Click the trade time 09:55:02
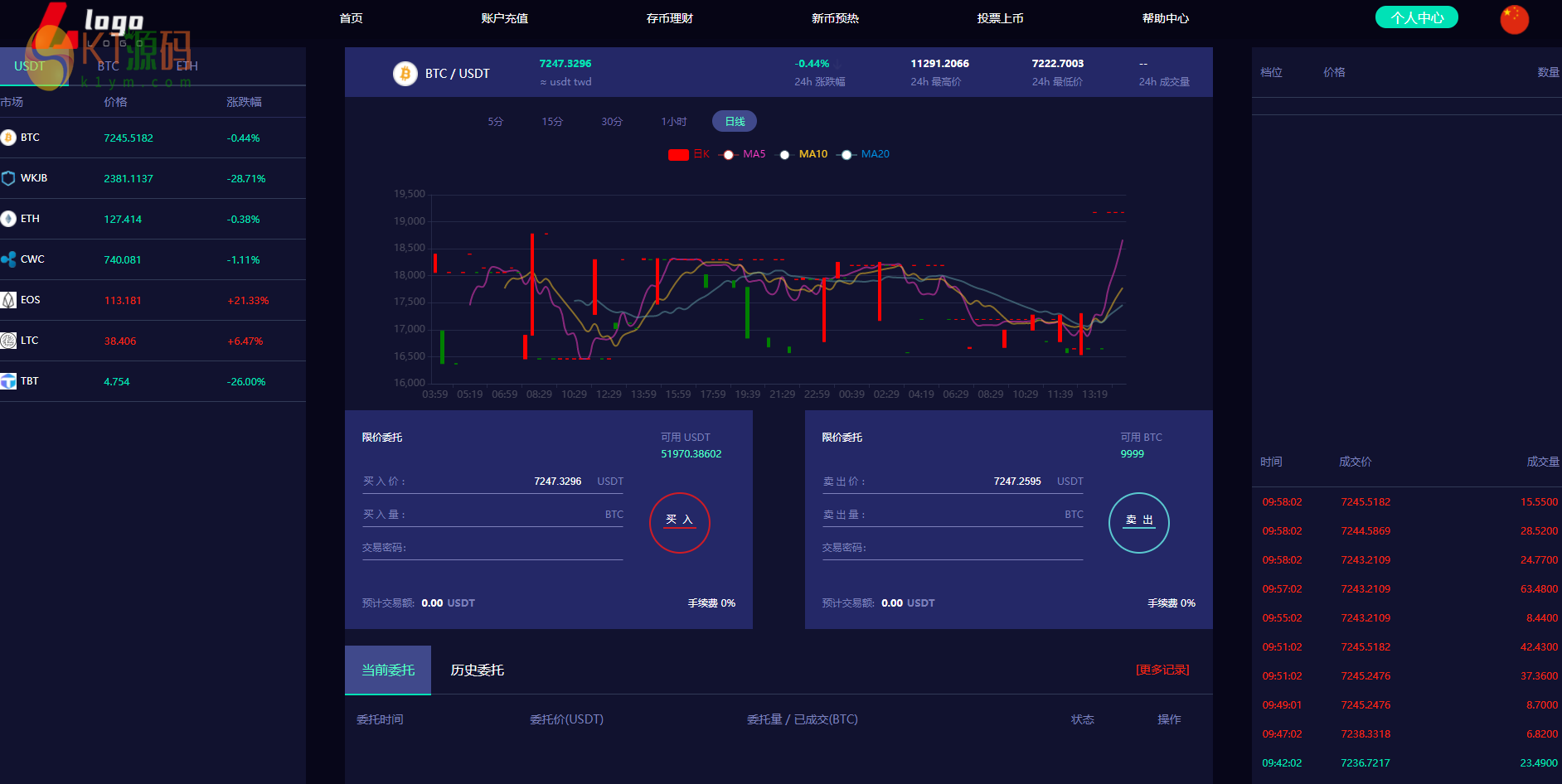The width and height of the screenshot is (1562, 784). click(1282, 618)
